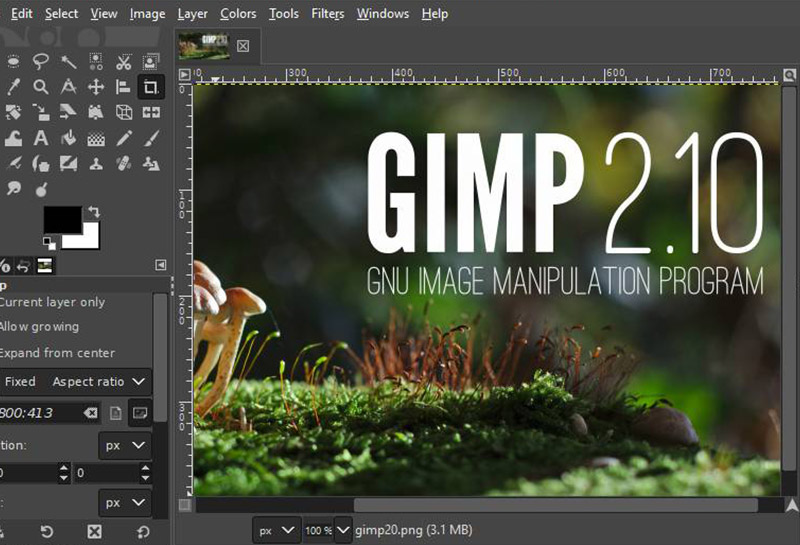Open the Image menu
The height and width of the screenshot is (545, 800).
147,14
